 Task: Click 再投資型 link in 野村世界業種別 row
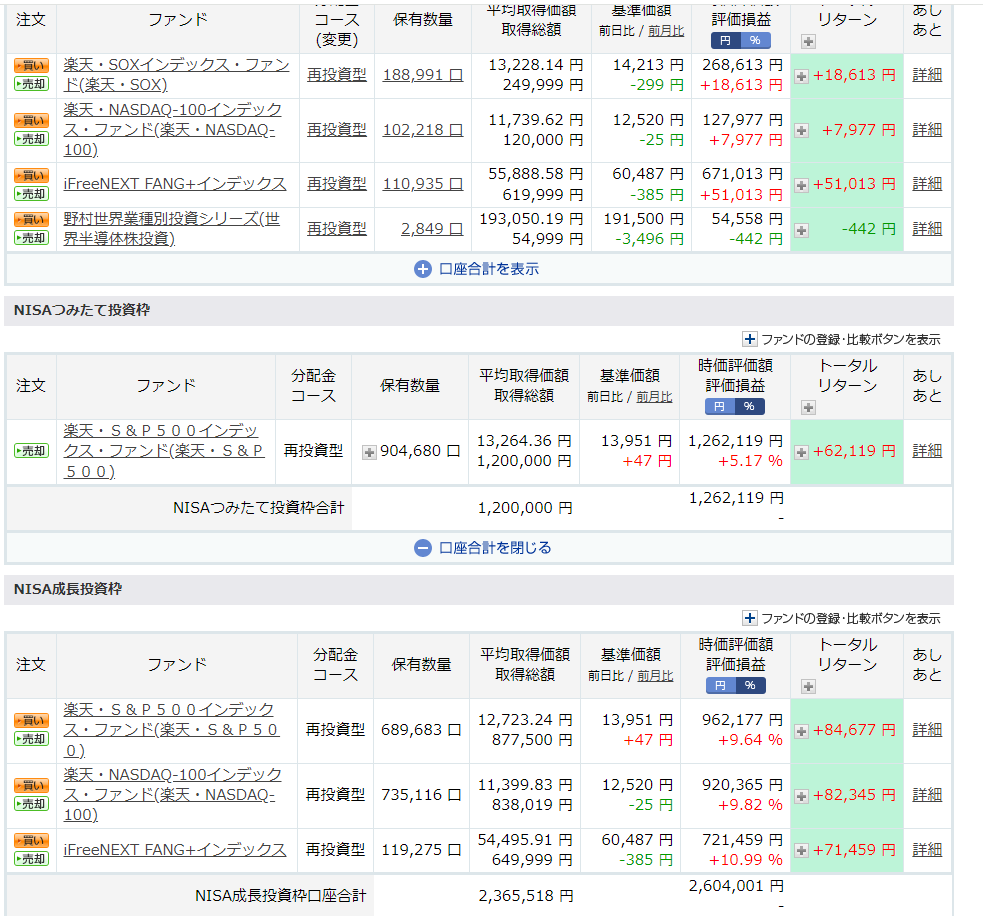[337, 229]
